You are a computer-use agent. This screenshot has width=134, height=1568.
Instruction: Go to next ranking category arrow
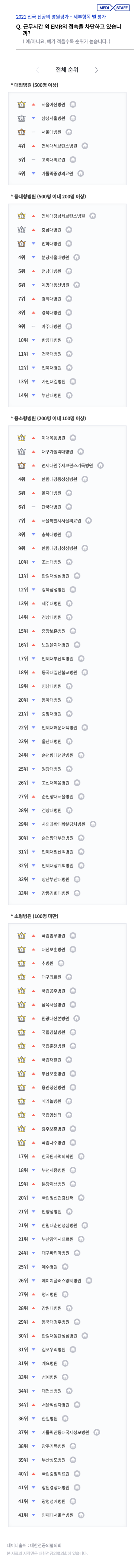pyautogui.click(x=96, y=70)
